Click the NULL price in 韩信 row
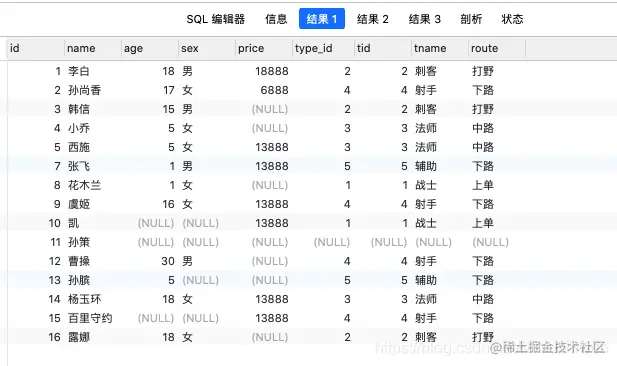Screen dimensions: 617x366 [270, 109]
